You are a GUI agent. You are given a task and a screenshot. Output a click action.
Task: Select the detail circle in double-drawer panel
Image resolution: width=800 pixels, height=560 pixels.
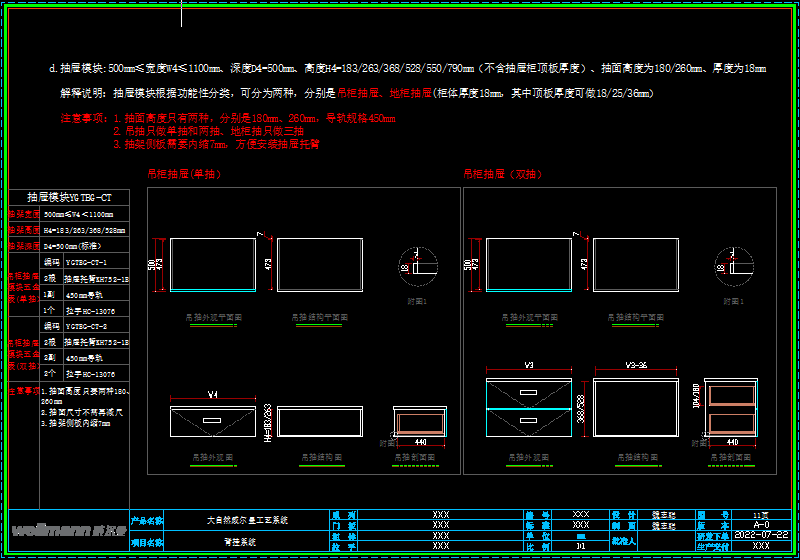733,265
